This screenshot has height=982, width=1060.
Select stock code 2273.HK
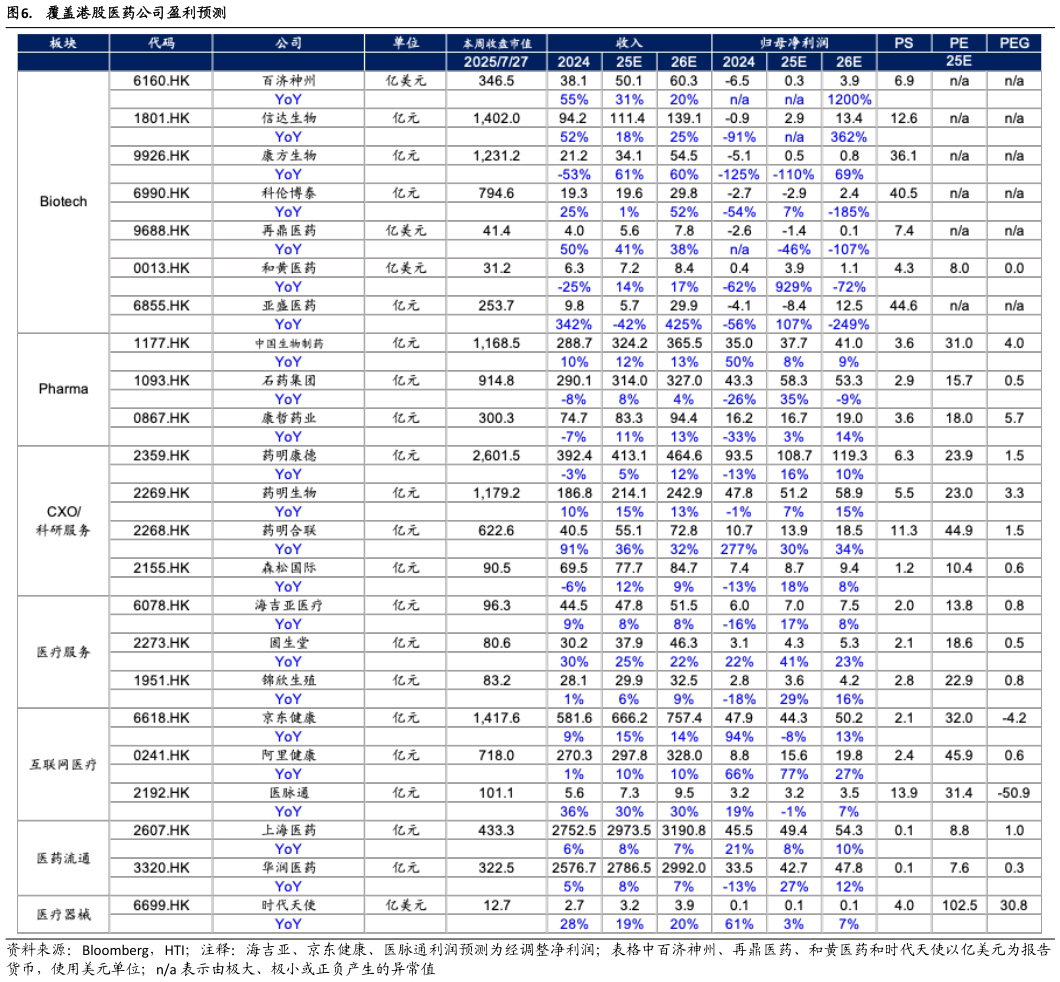pyautogui.click(x=161, y=643)
